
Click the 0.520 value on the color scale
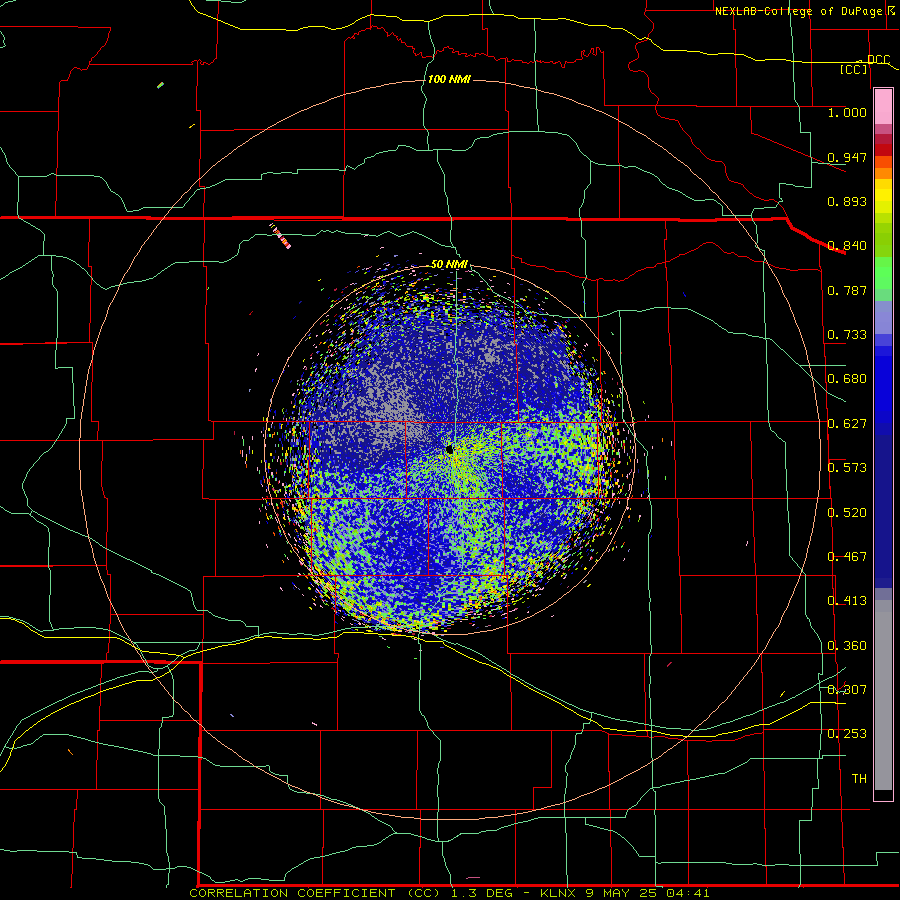[847, 513]
